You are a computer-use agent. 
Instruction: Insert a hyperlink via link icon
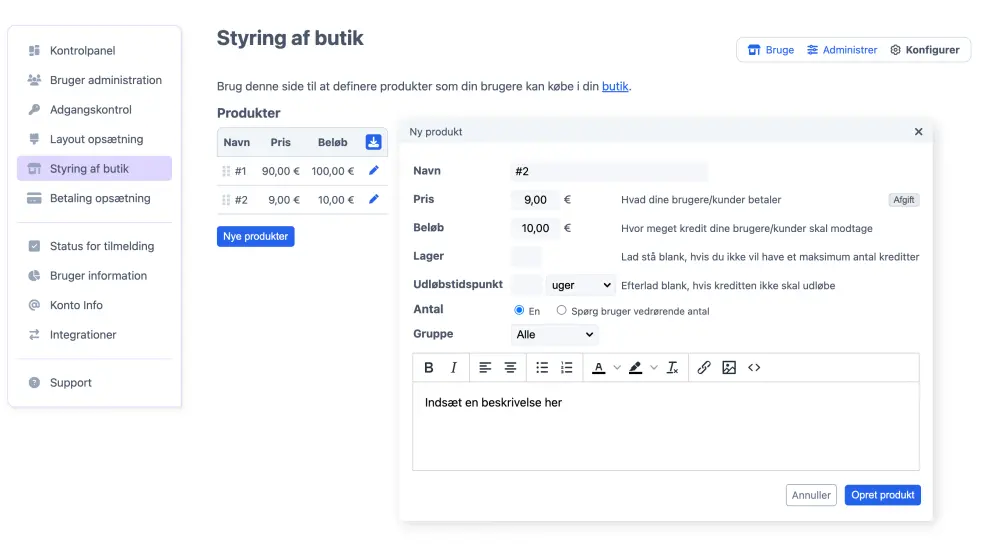tap(704, 368)
